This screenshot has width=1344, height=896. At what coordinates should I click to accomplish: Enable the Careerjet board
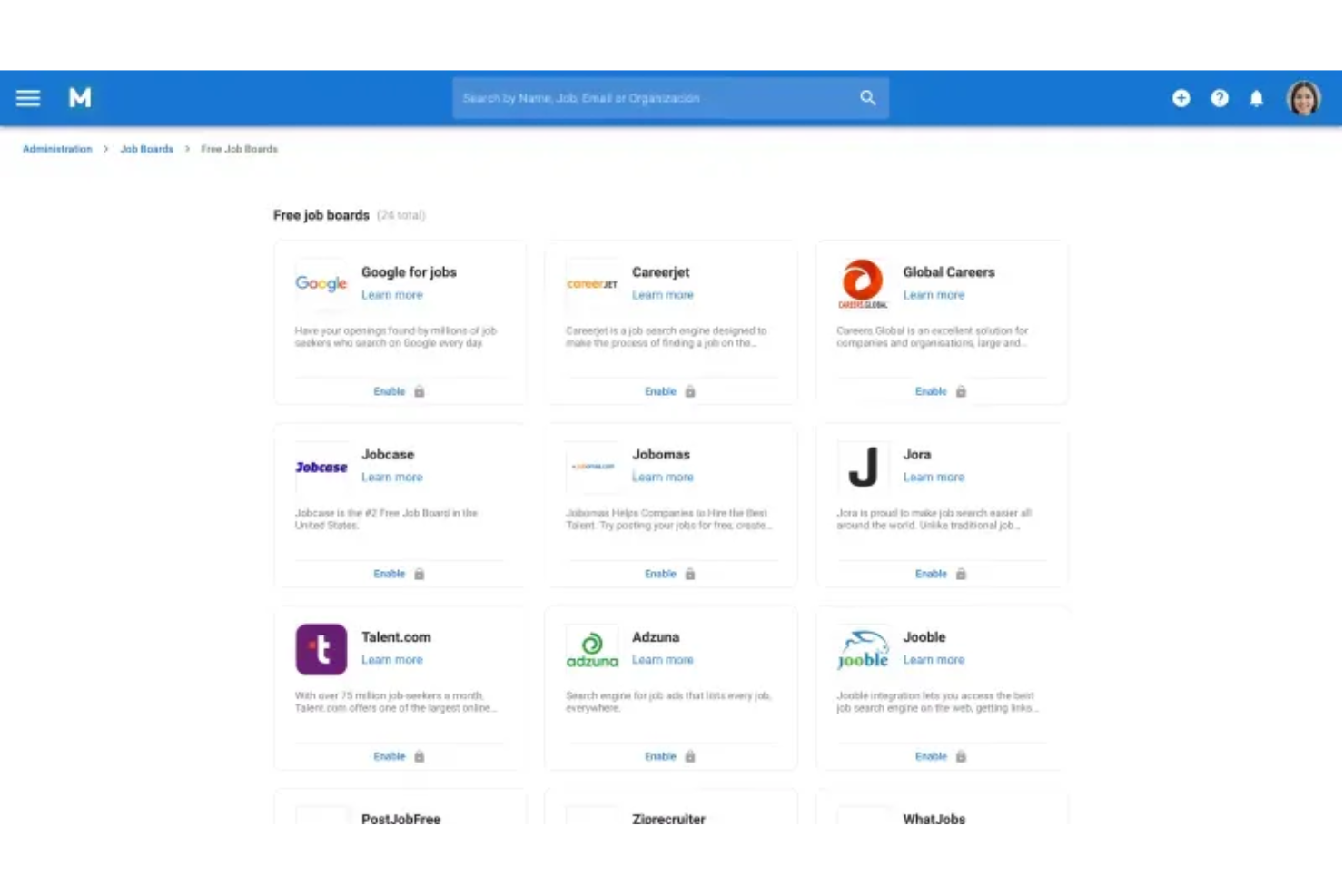[660, 392]
